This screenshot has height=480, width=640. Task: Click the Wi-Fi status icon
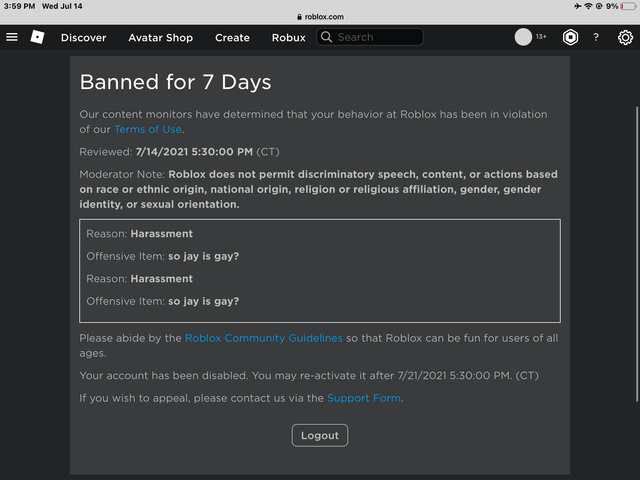point(588,6)
